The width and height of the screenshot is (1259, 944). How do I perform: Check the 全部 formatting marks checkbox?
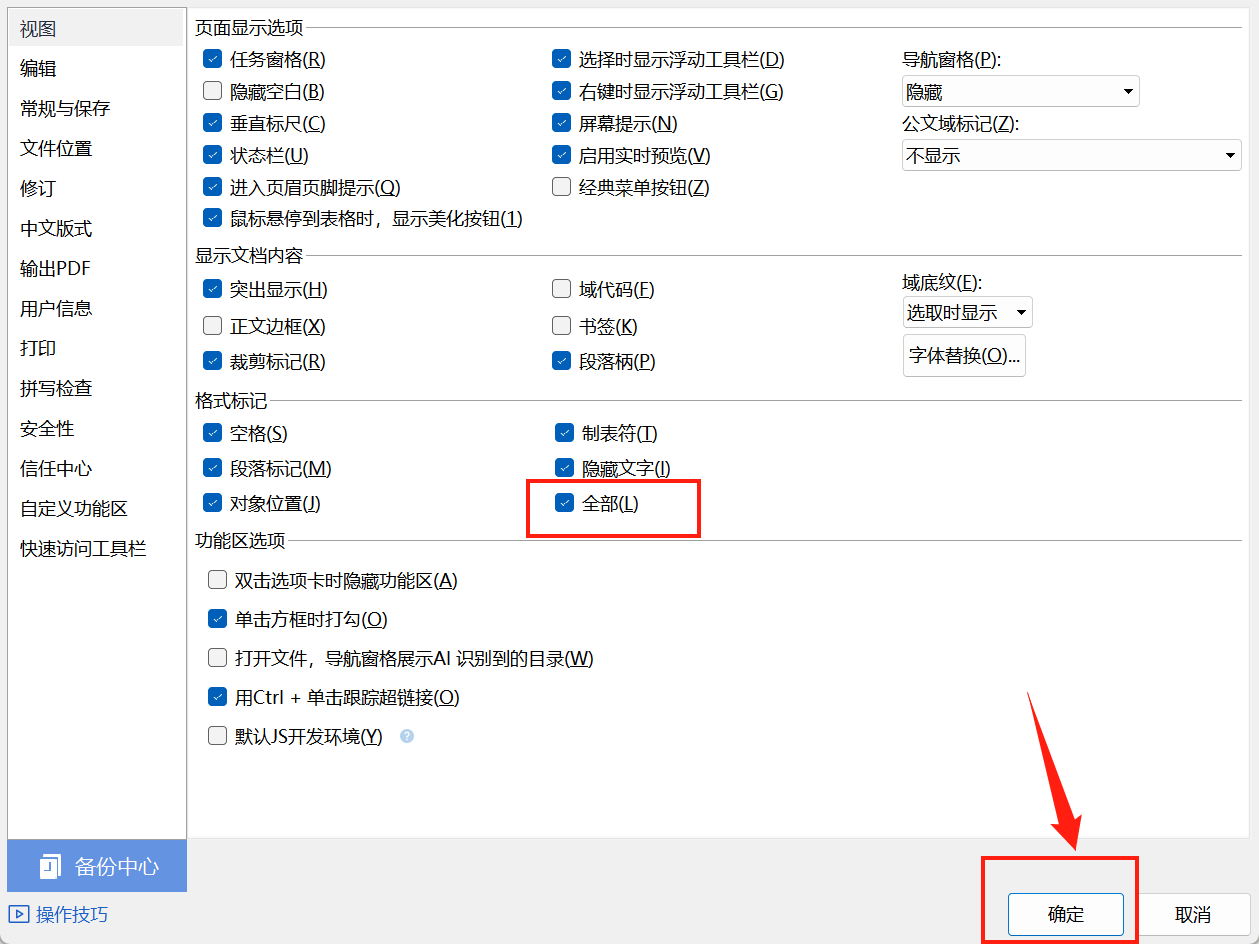[562, 503]
